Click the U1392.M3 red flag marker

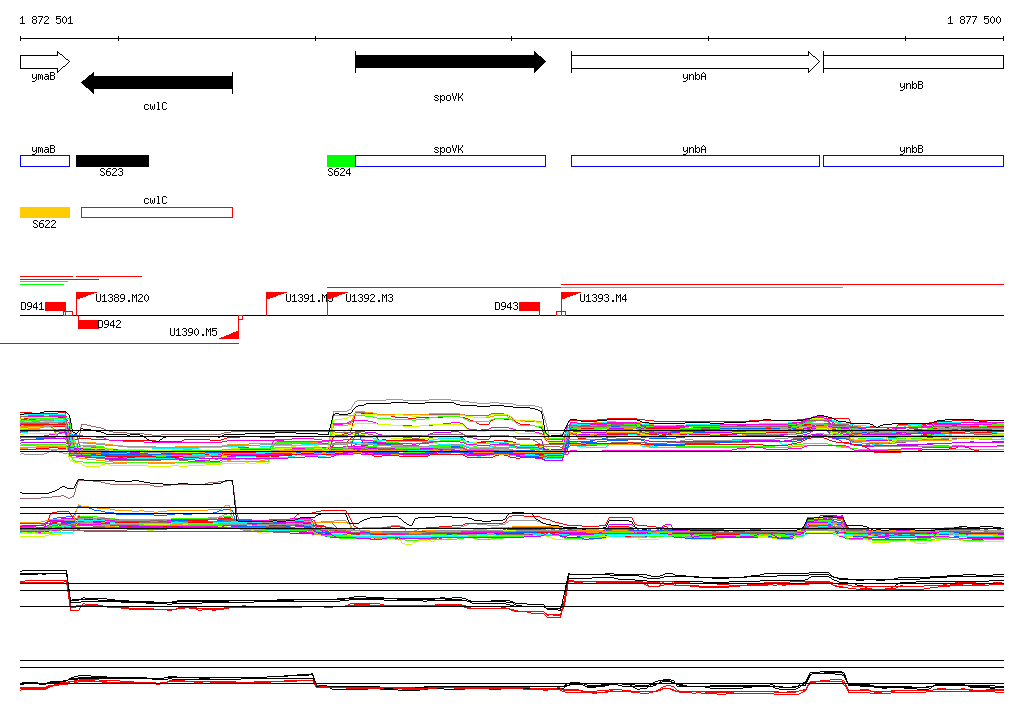336,297
